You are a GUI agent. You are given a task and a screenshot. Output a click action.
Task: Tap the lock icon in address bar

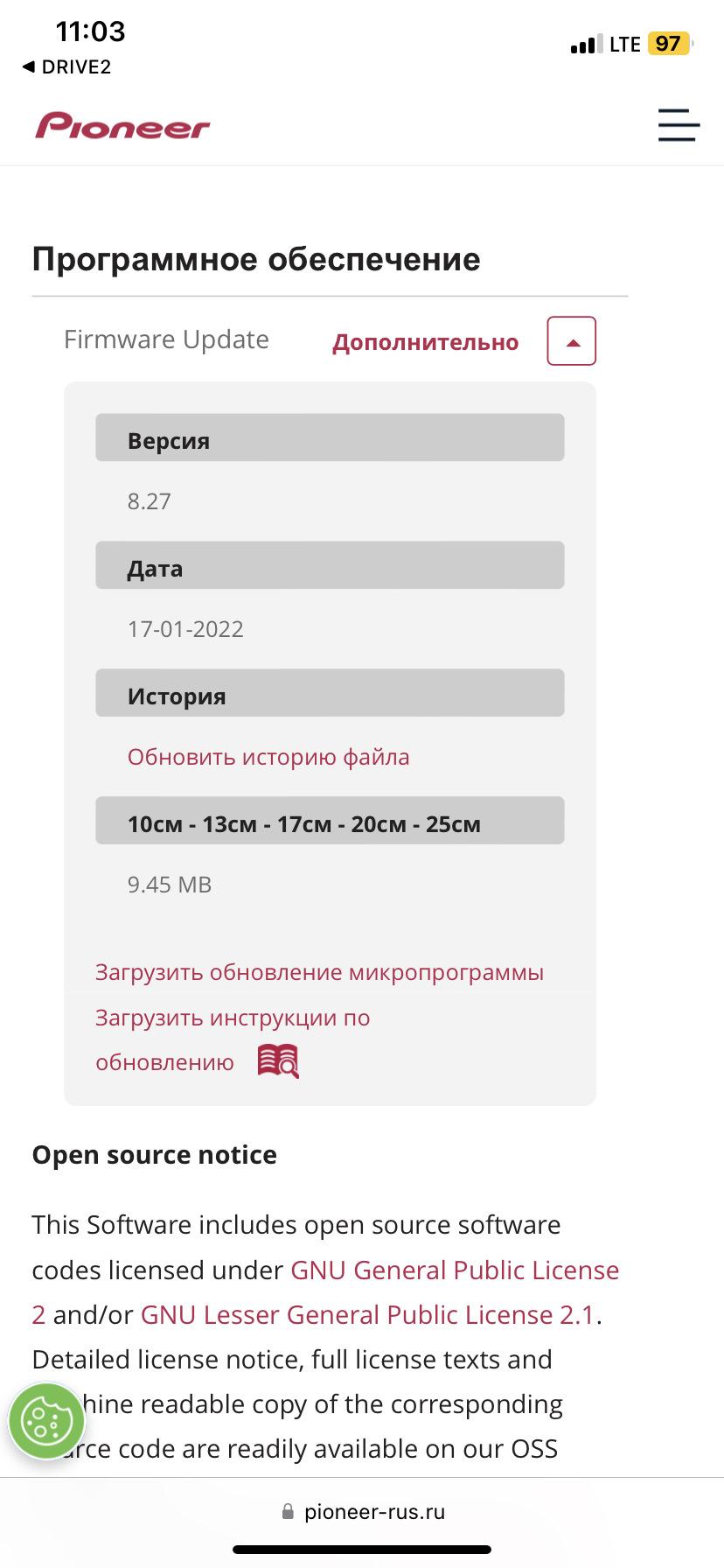coord(288,1511)
